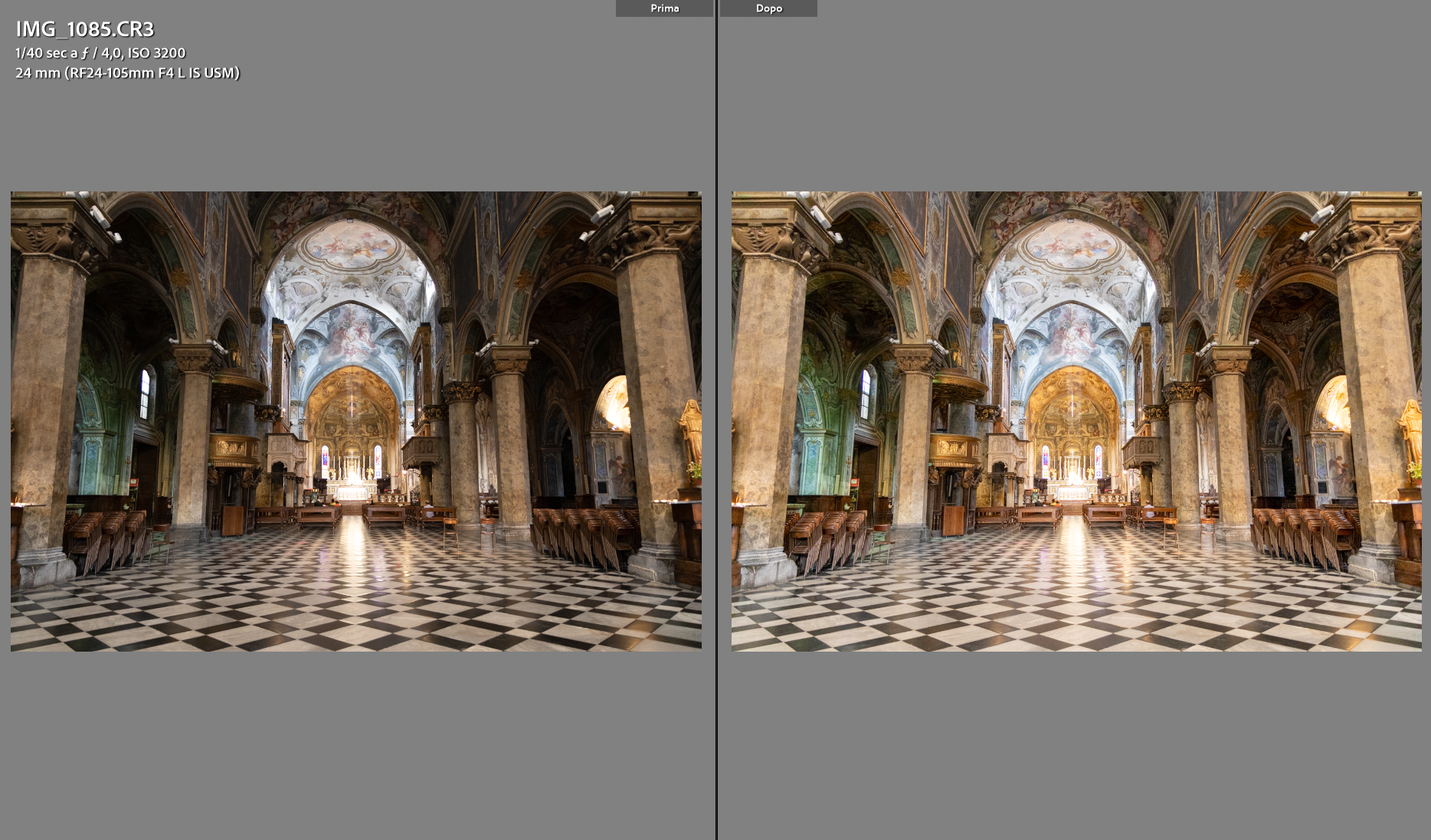
Task: Click the lens info '24 mm (RF24-105mm F4 L IS USM)'
Action: pos(128,73)
